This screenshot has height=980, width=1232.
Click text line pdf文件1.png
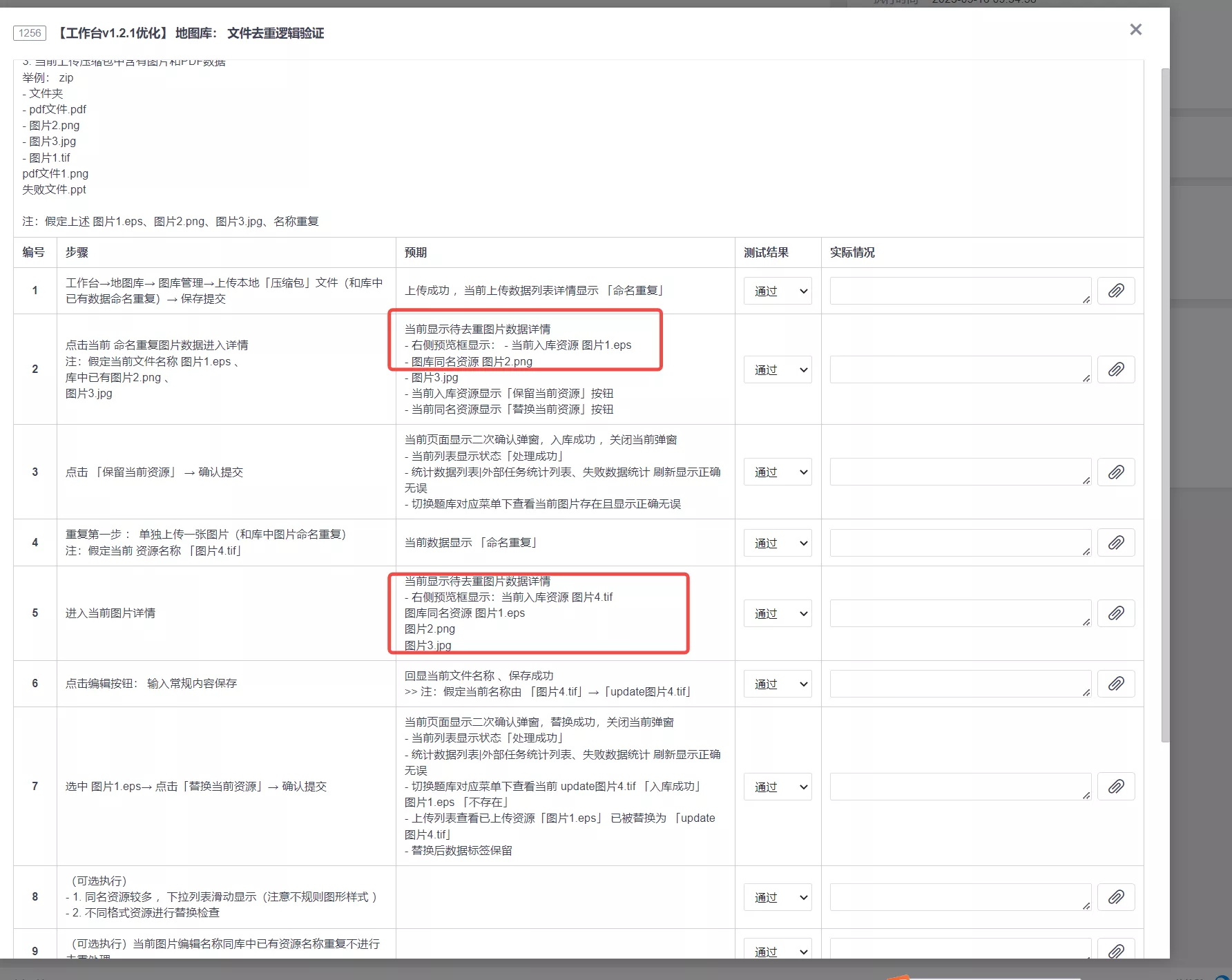coord(55,173)
